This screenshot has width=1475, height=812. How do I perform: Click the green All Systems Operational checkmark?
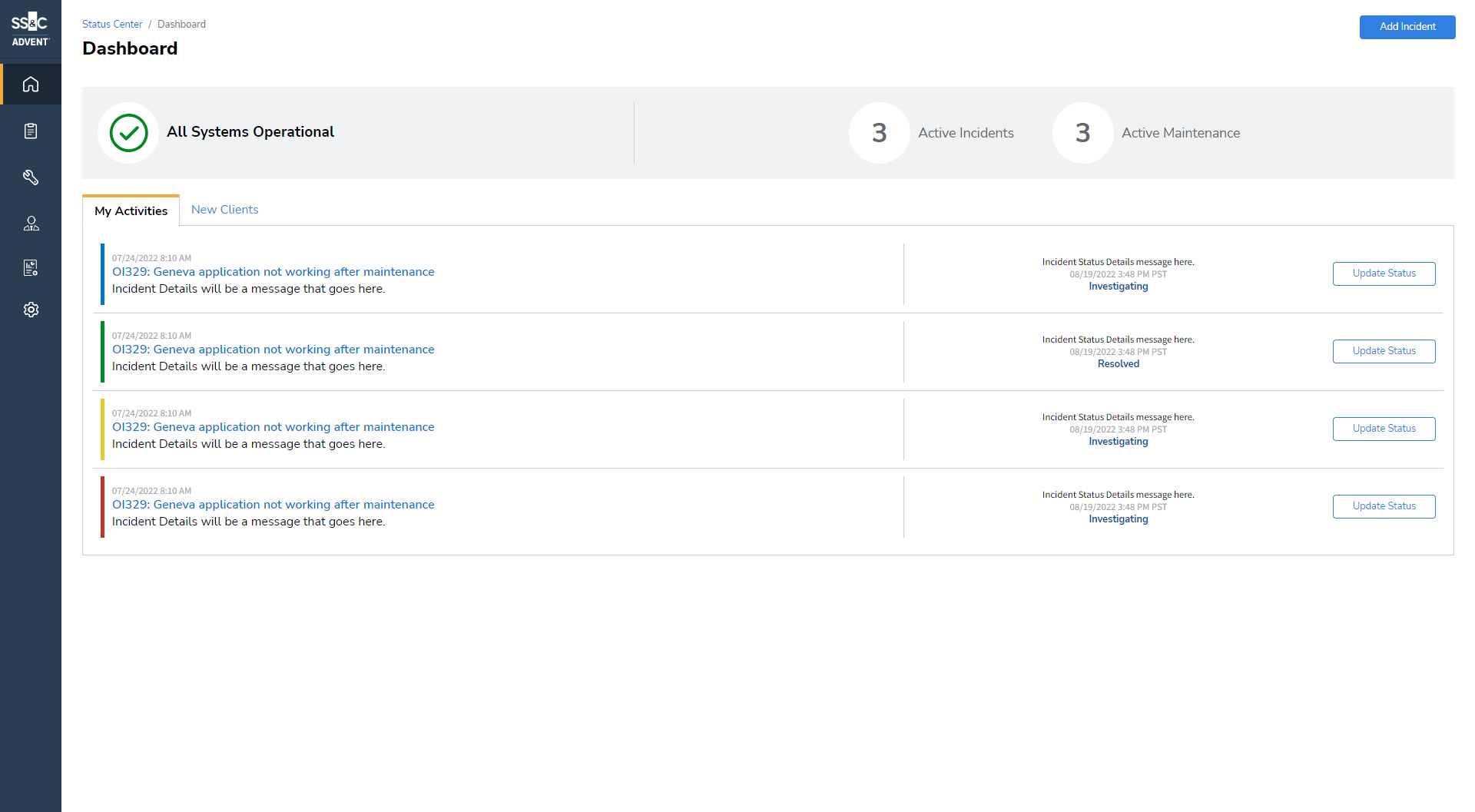(x=128, y=133)
